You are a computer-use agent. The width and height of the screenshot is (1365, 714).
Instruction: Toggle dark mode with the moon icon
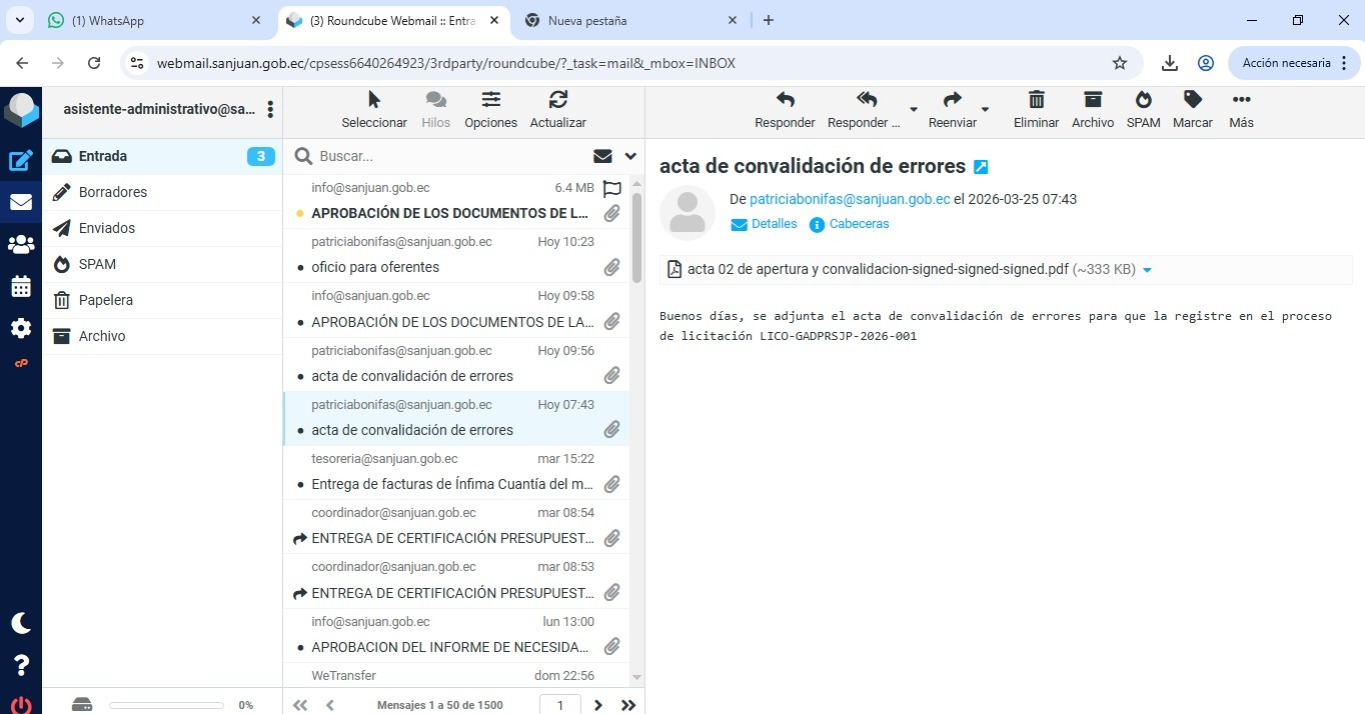tap(20, 623)
